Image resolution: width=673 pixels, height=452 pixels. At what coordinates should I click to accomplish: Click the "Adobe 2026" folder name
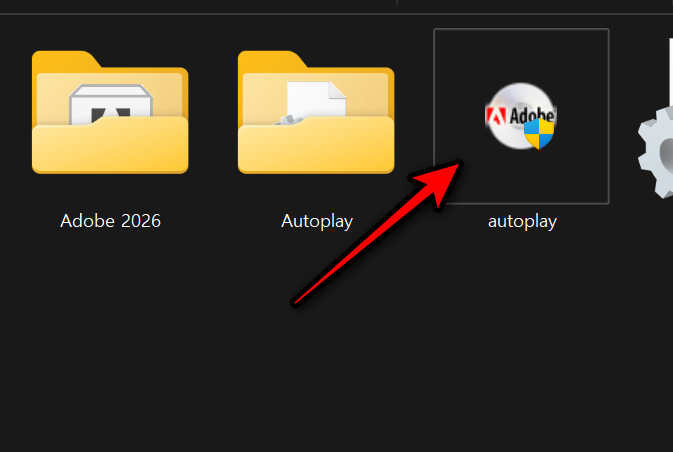tap(110, 221)
